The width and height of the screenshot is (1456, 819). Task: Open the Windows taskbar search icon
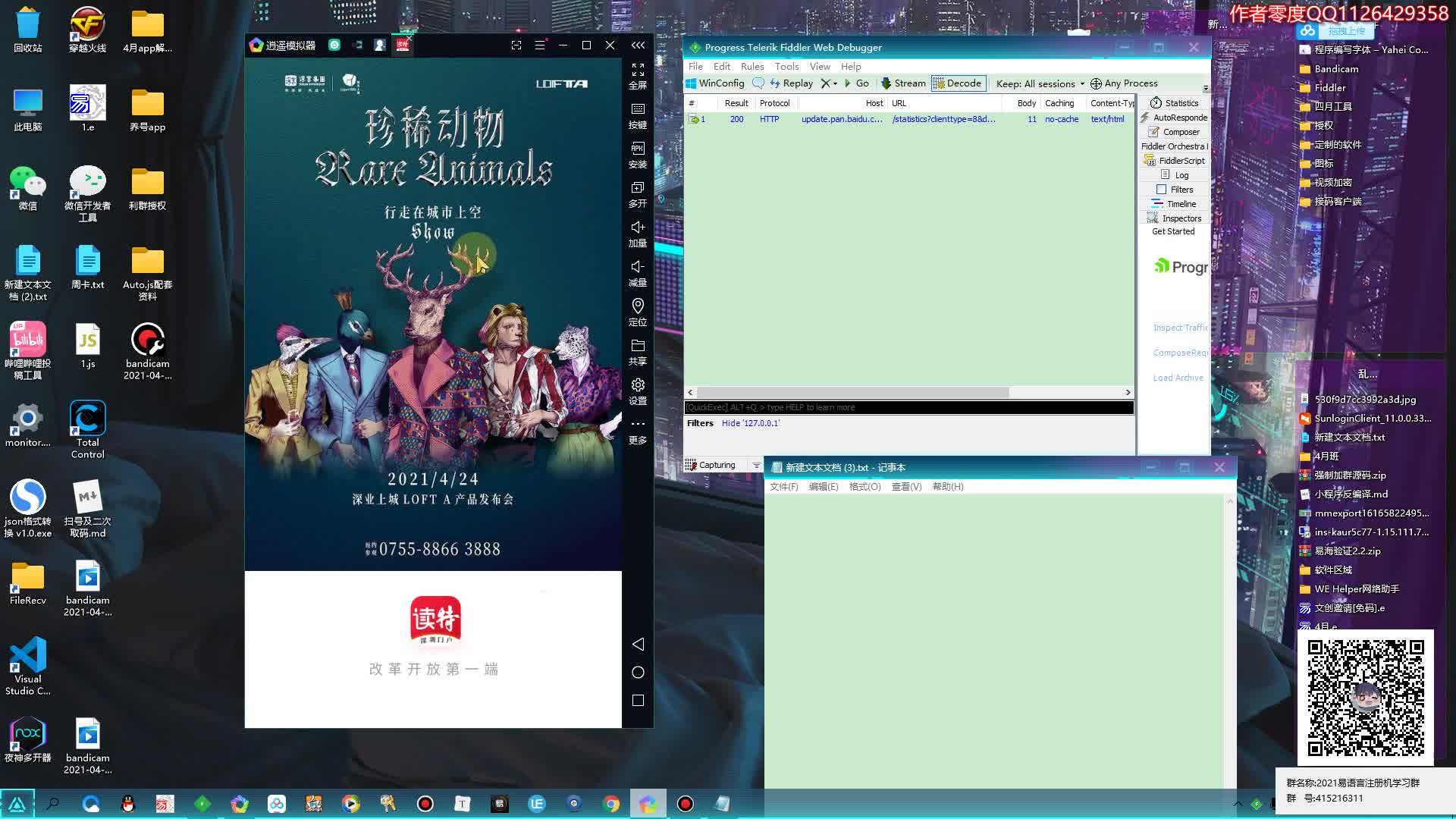53,804
